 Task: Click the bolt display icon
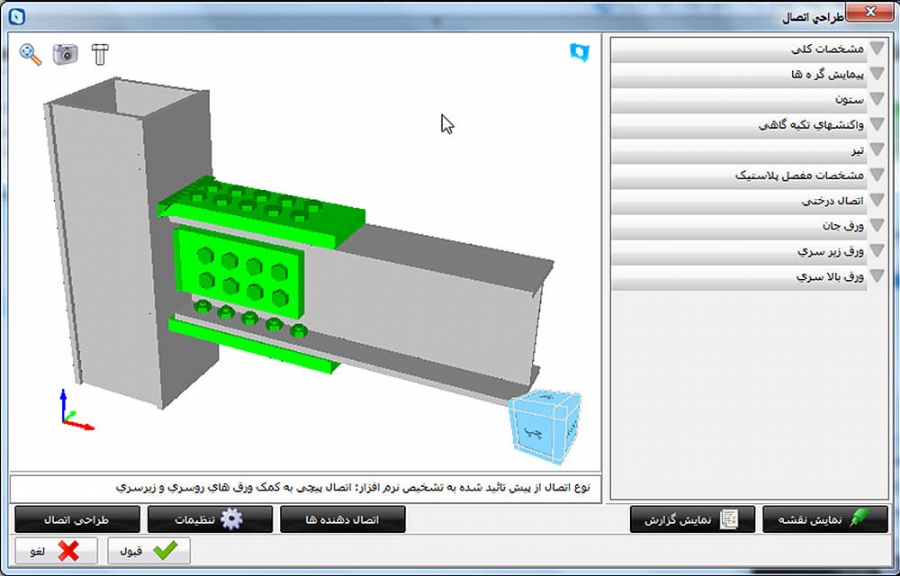pyautogui.click(x=99, y=54)
